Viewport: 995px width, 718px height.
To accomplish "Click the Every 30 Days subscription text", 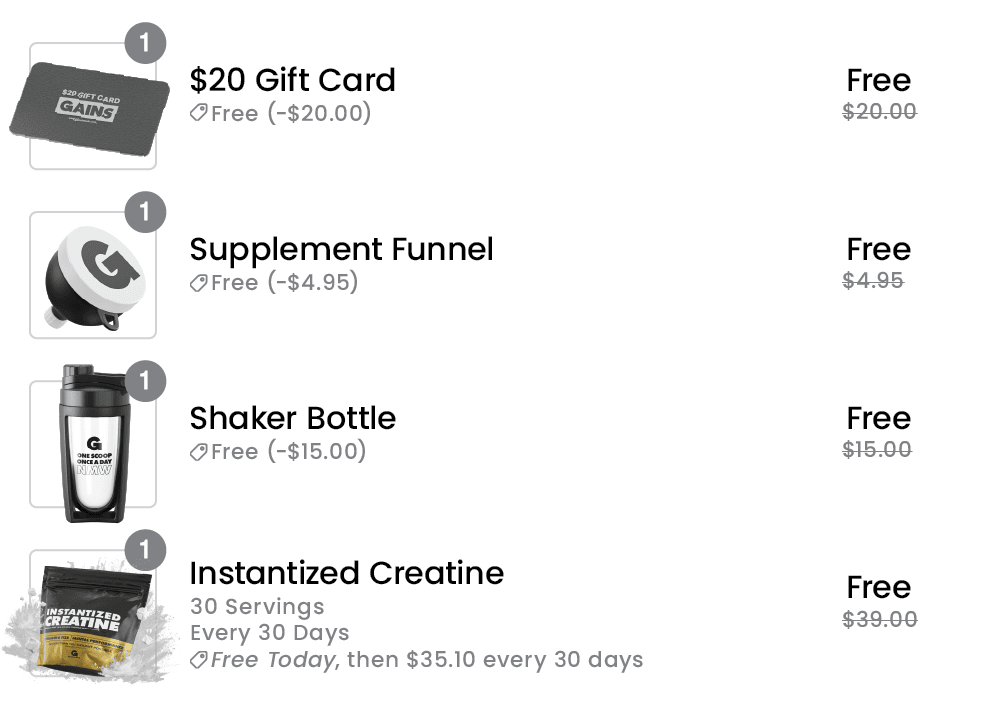I will coord(269,633).
